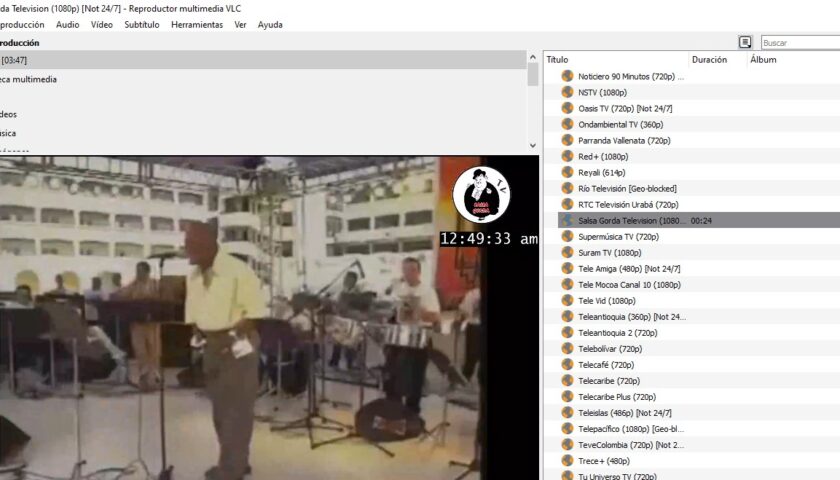Click the globe icon of Telecafé (720p)
Image resolution: width=840 pixels, height=480 pixels.
pyautogui.click(x=567, y=364)
